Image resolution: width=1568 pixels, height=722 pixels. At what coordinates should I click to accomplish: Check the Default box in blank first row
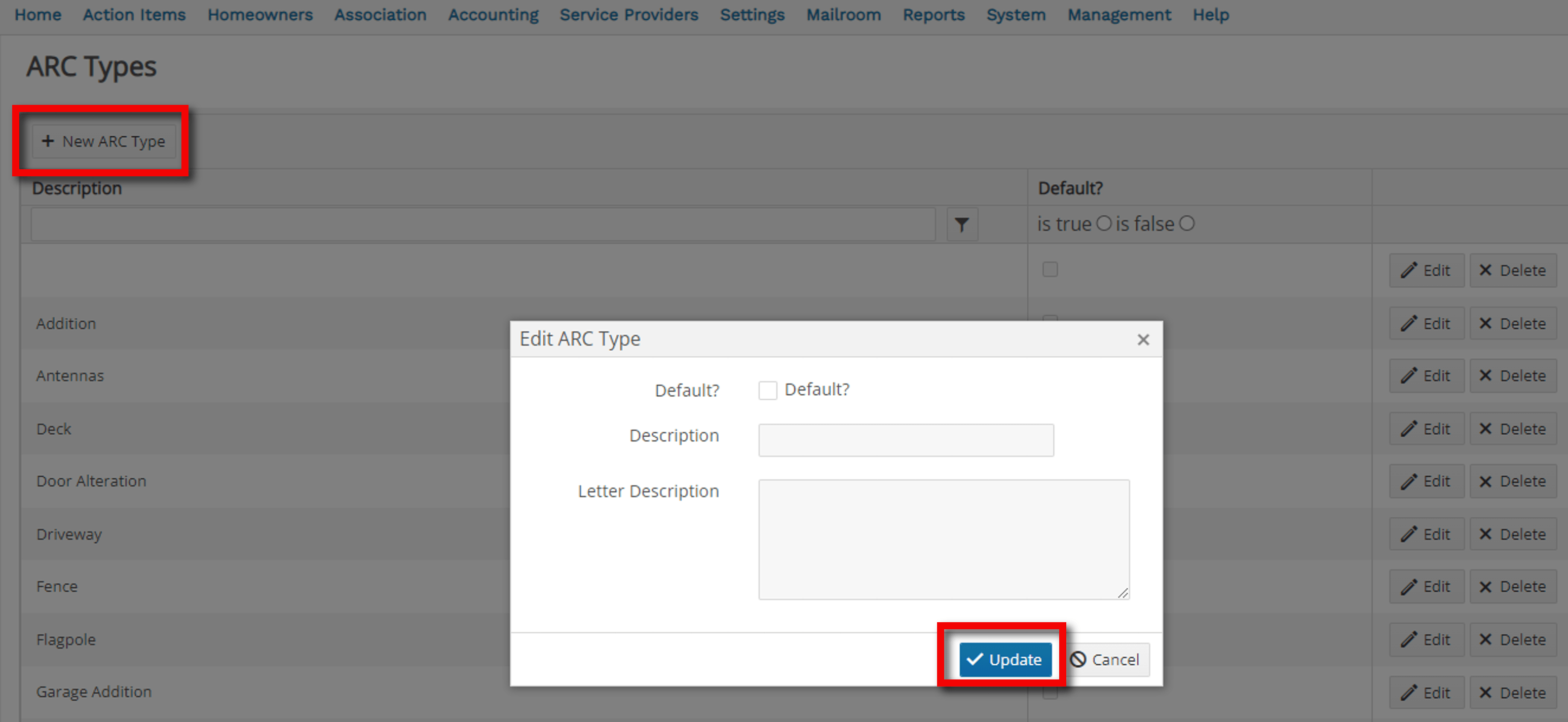[1050, 269]
